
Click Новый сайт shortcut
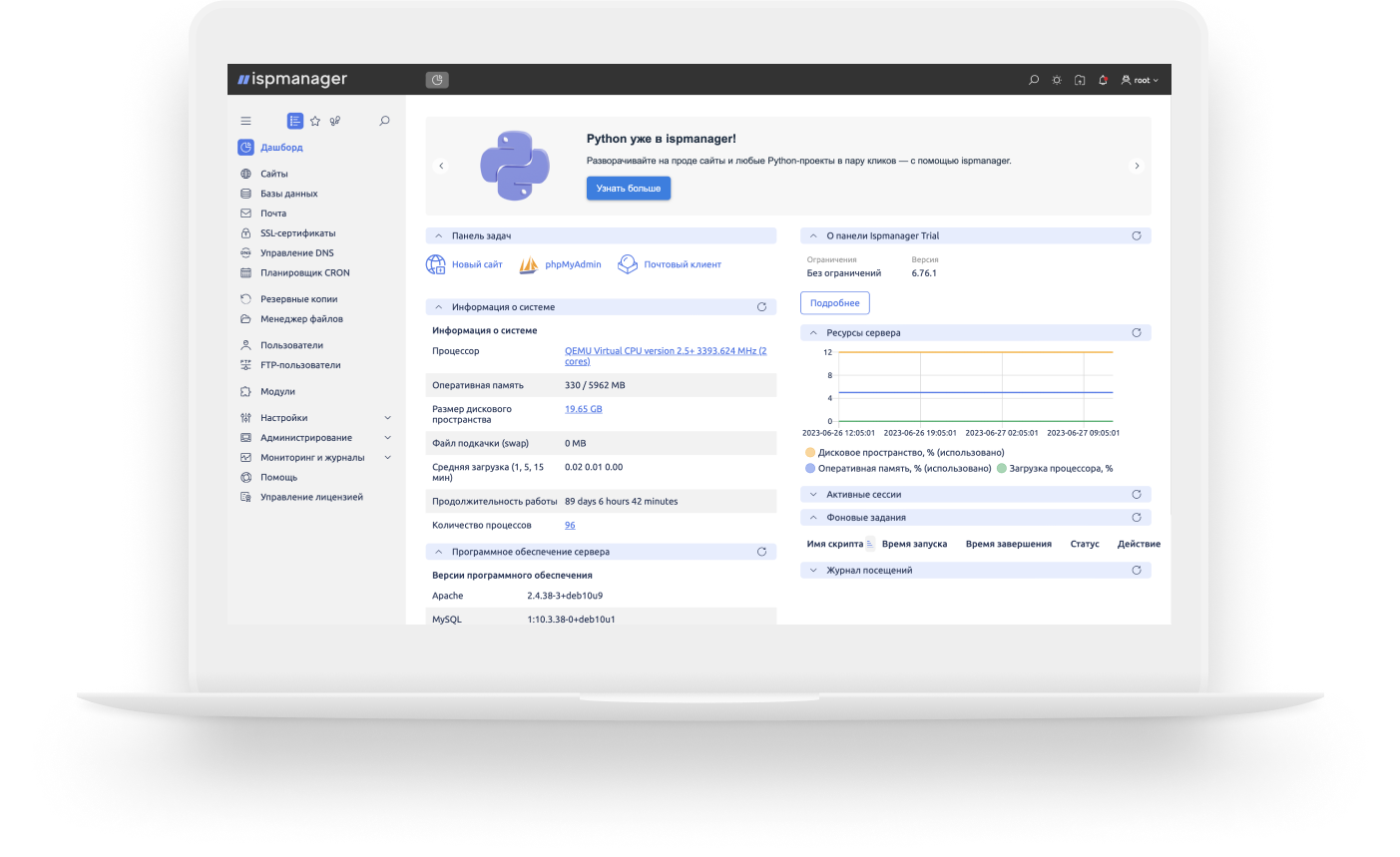[464, 264]
